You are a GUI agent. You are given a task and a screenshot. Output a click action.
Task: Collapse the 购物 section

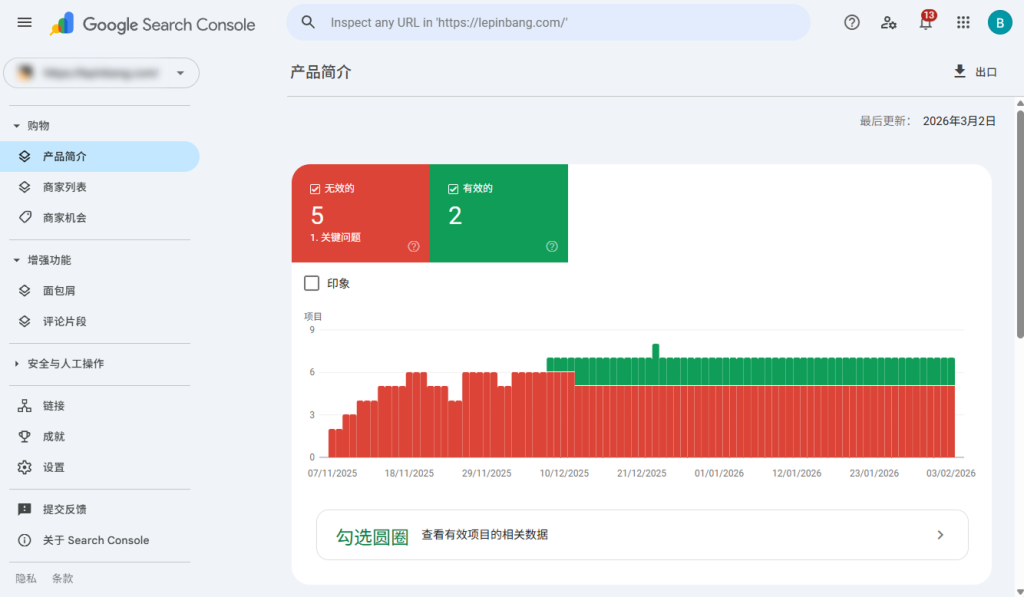(x=16, y=126)
